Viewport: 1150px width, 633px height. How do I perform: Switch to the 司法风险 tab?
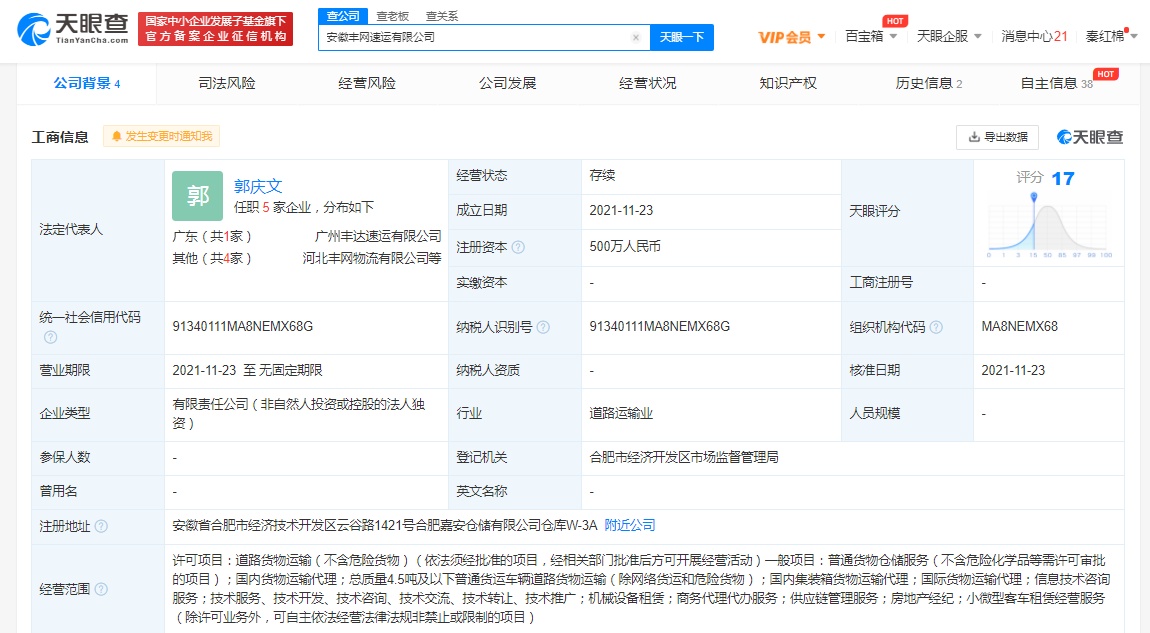tap(227, 84)
